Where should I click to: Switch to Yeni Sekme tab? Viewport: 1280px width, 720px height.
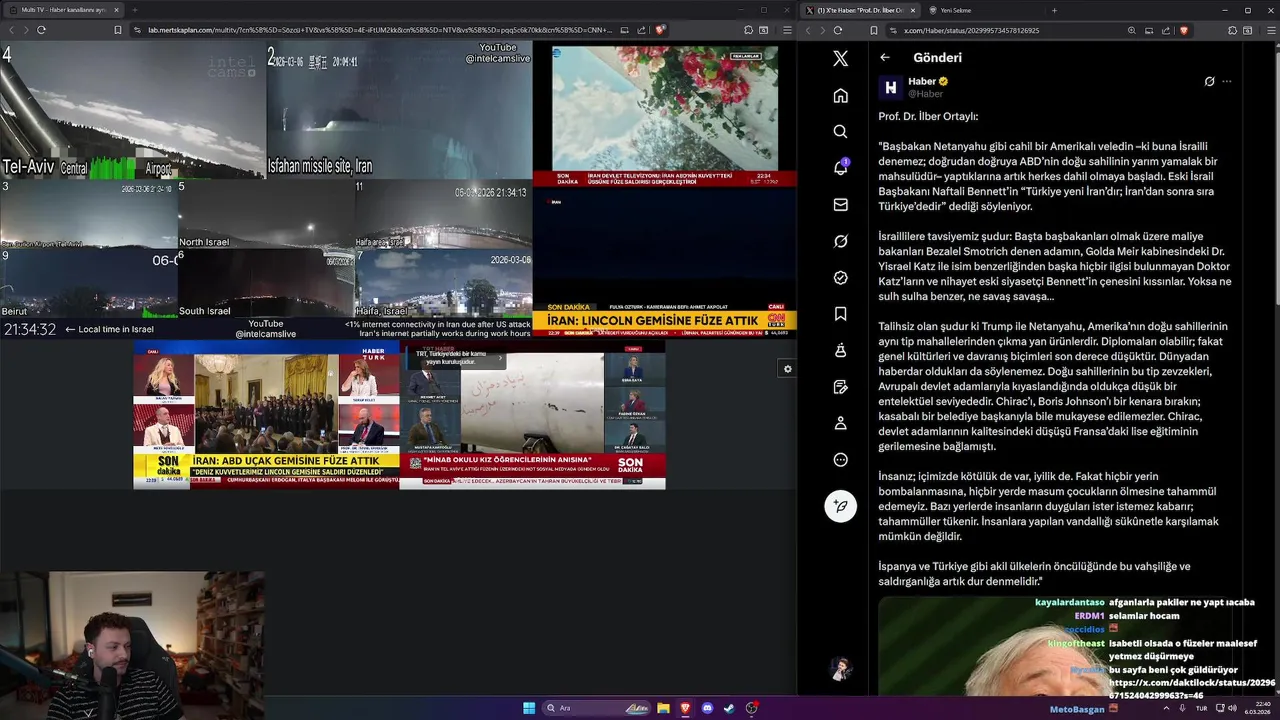coord(956,10)
